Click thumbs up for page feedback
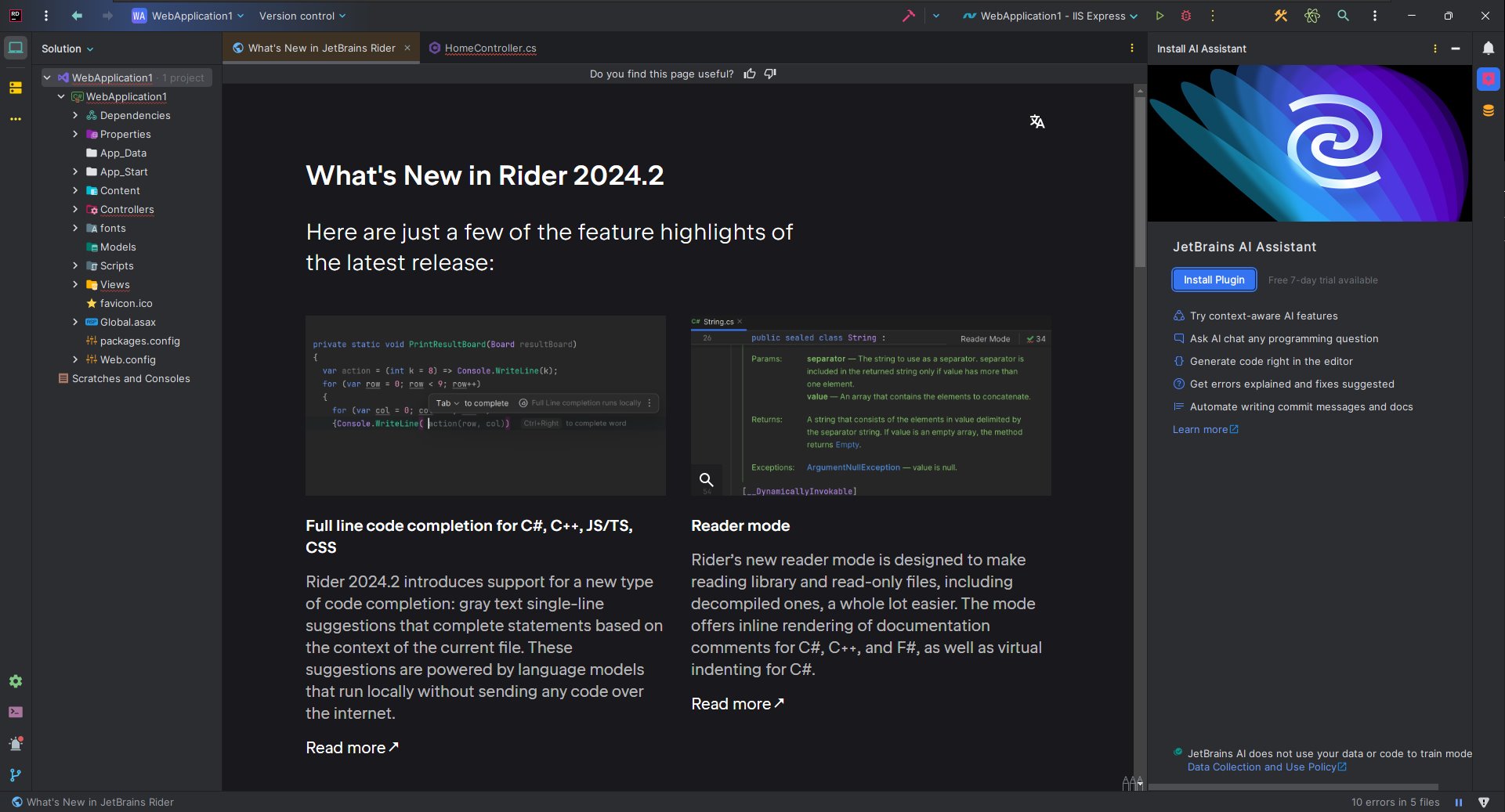The height and width of the screenshot is (812, 1505). coord(750,74)
